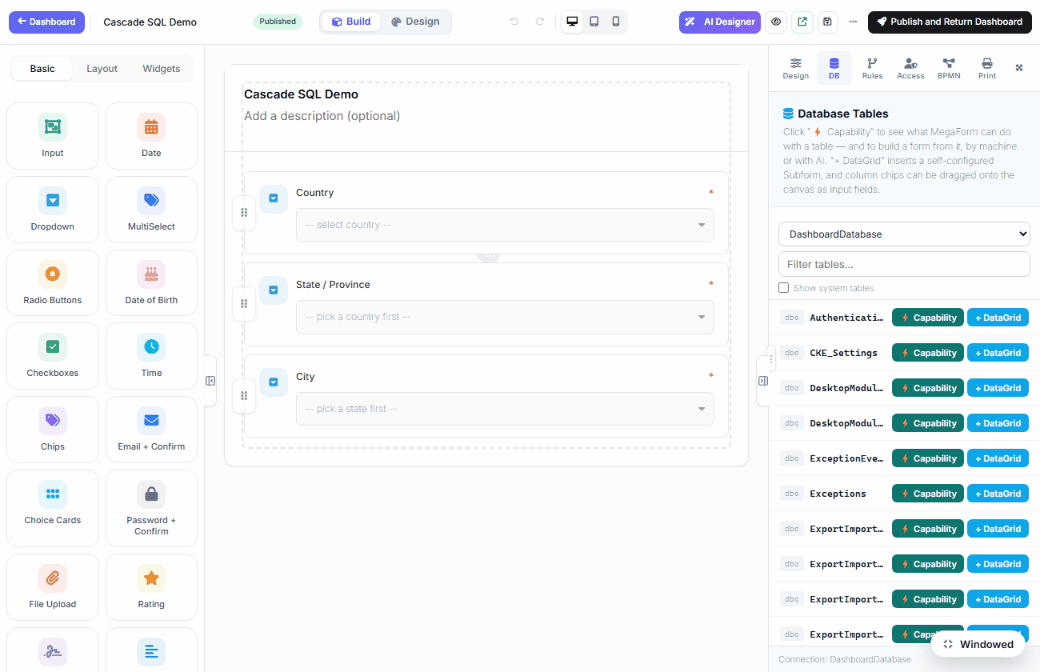This screenshot has width=1040, height=672.
Task: Select the Exceptions table name
Action: click(838, 494)
